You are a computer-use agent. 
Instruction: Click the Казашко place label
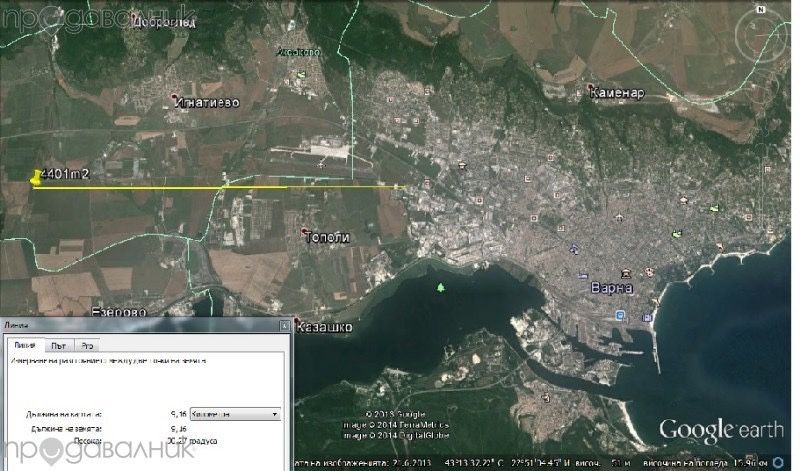pyautogui.click(x=324, y=327)
